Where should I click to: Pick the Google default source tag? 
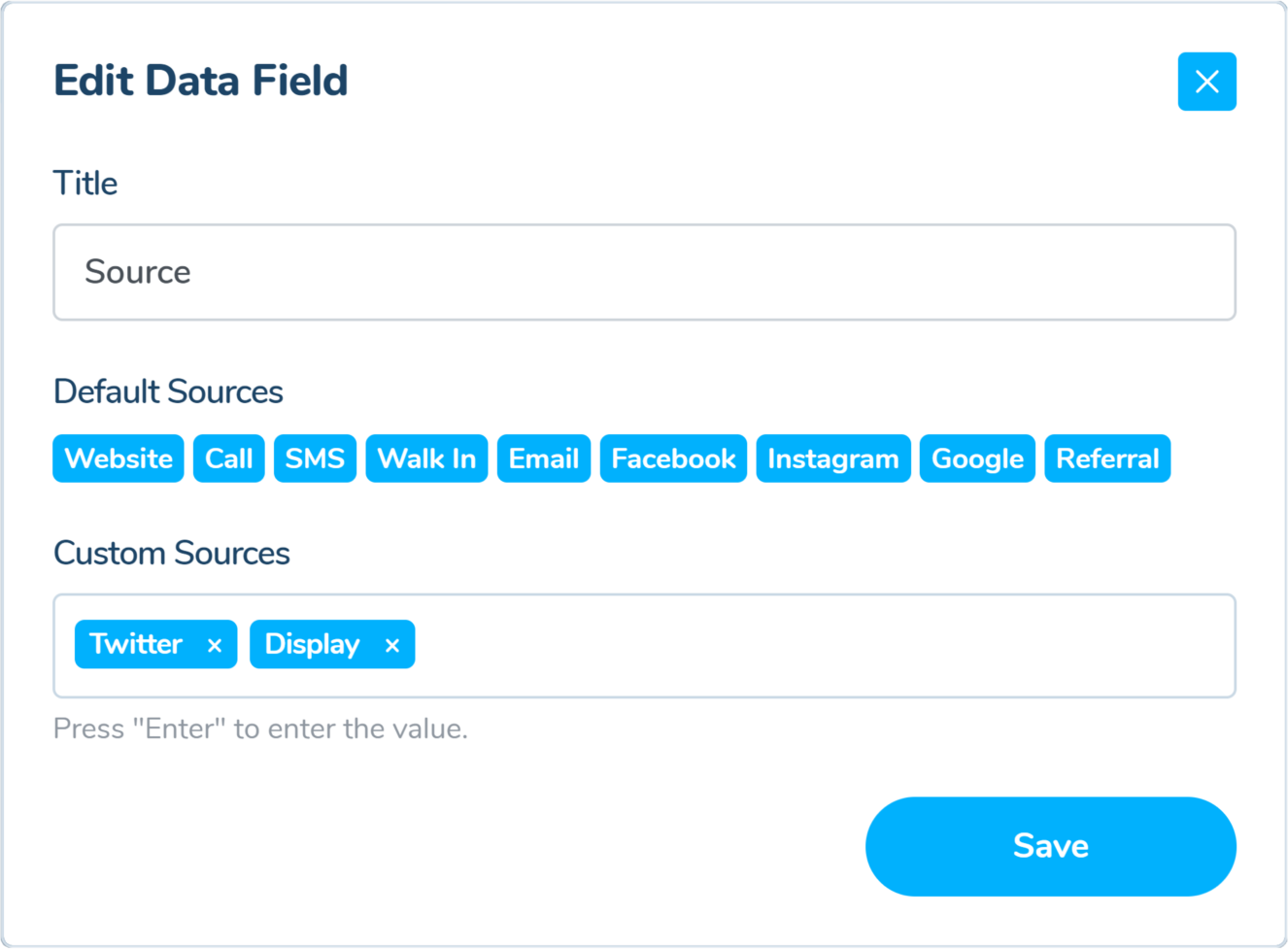click(977, 458)
